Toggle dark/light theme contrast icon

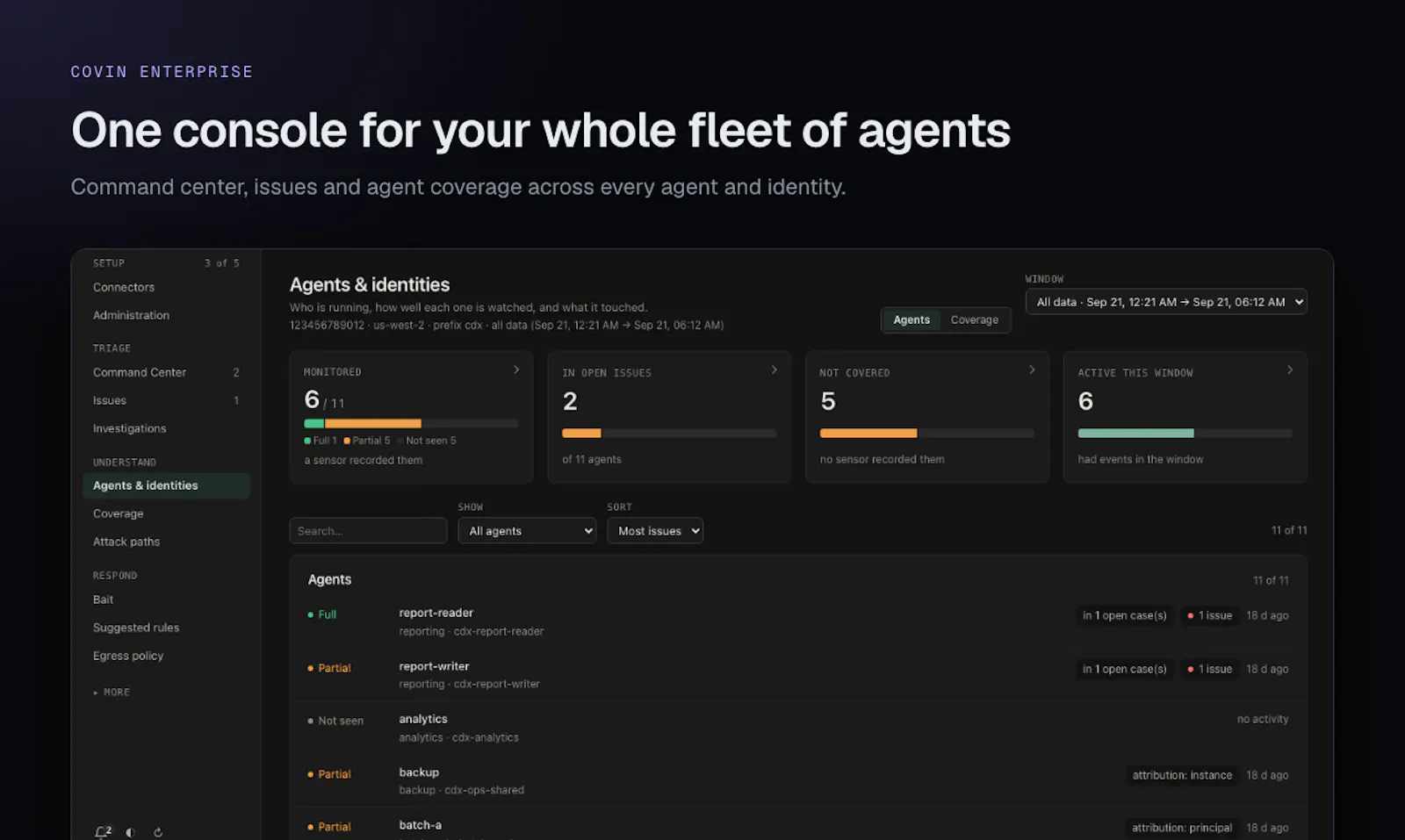(x=130, y=832)
